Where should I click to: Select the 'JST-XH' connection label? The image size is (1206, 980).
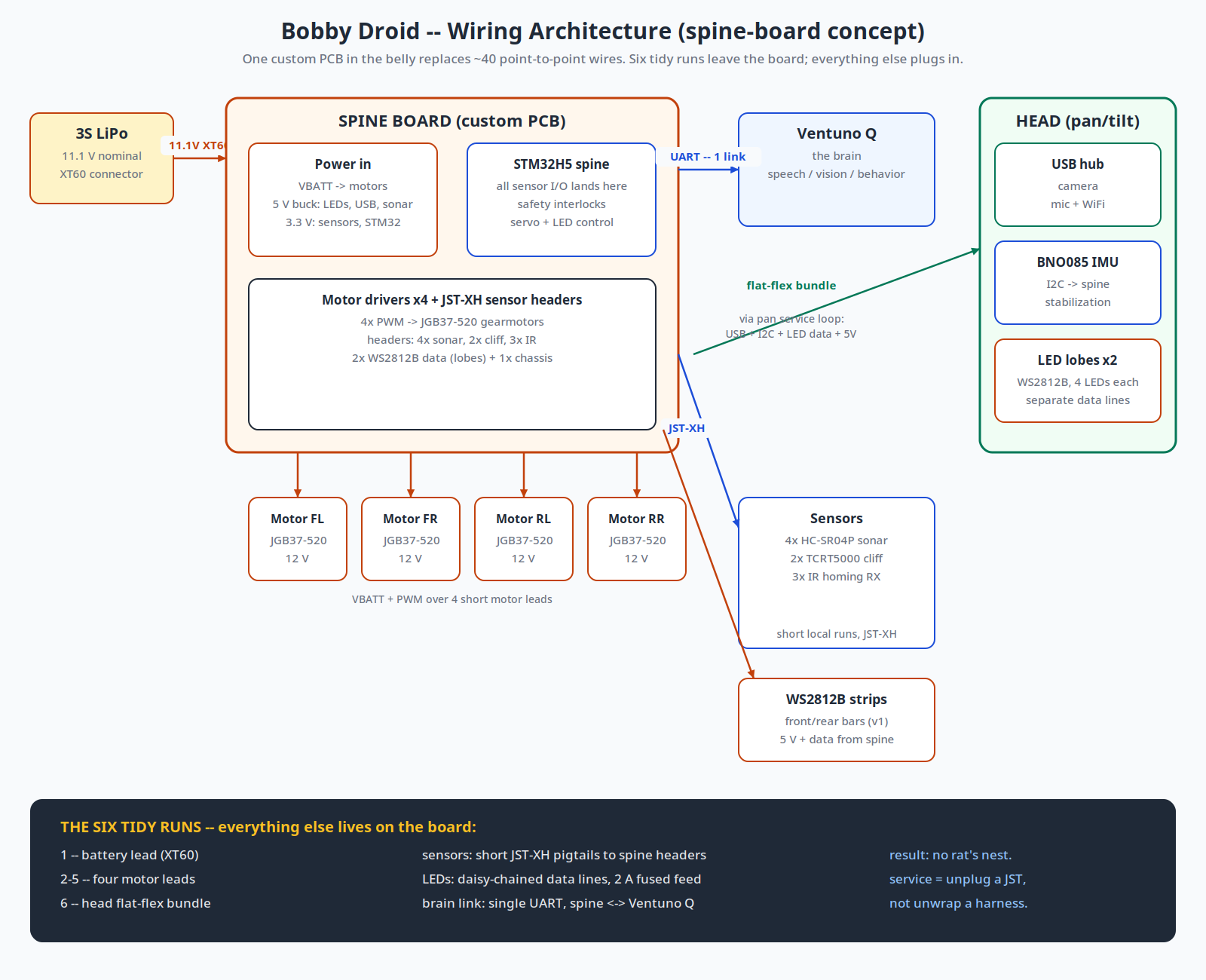pos(687,428)
